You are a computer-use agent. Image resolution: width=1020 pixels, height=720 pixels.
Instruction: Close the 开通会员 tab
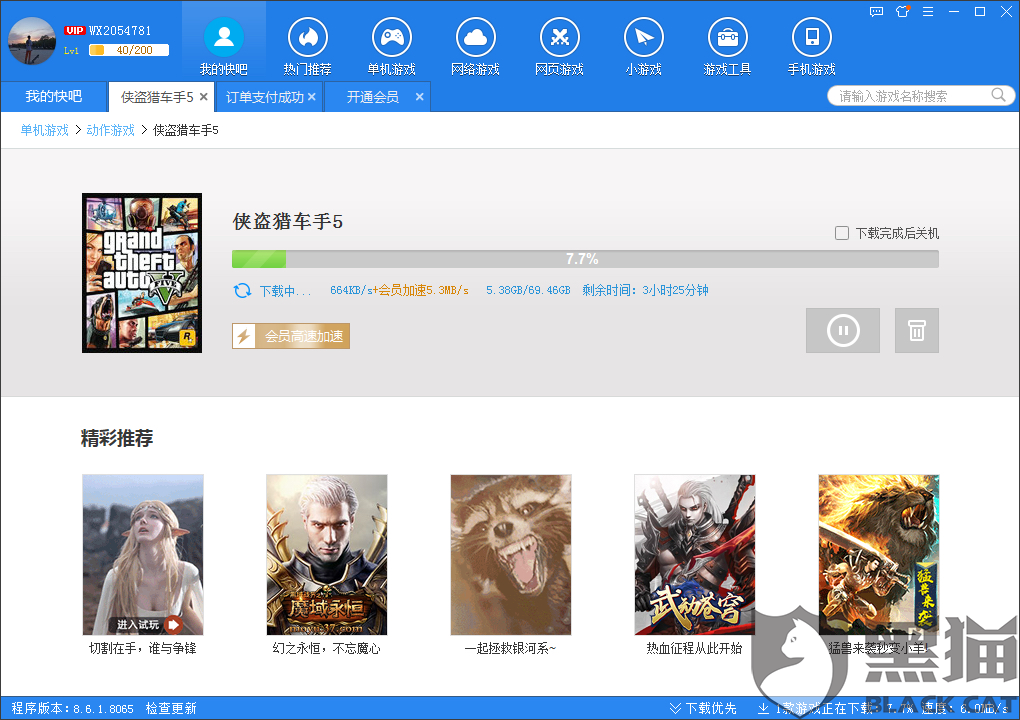[420, 97]
